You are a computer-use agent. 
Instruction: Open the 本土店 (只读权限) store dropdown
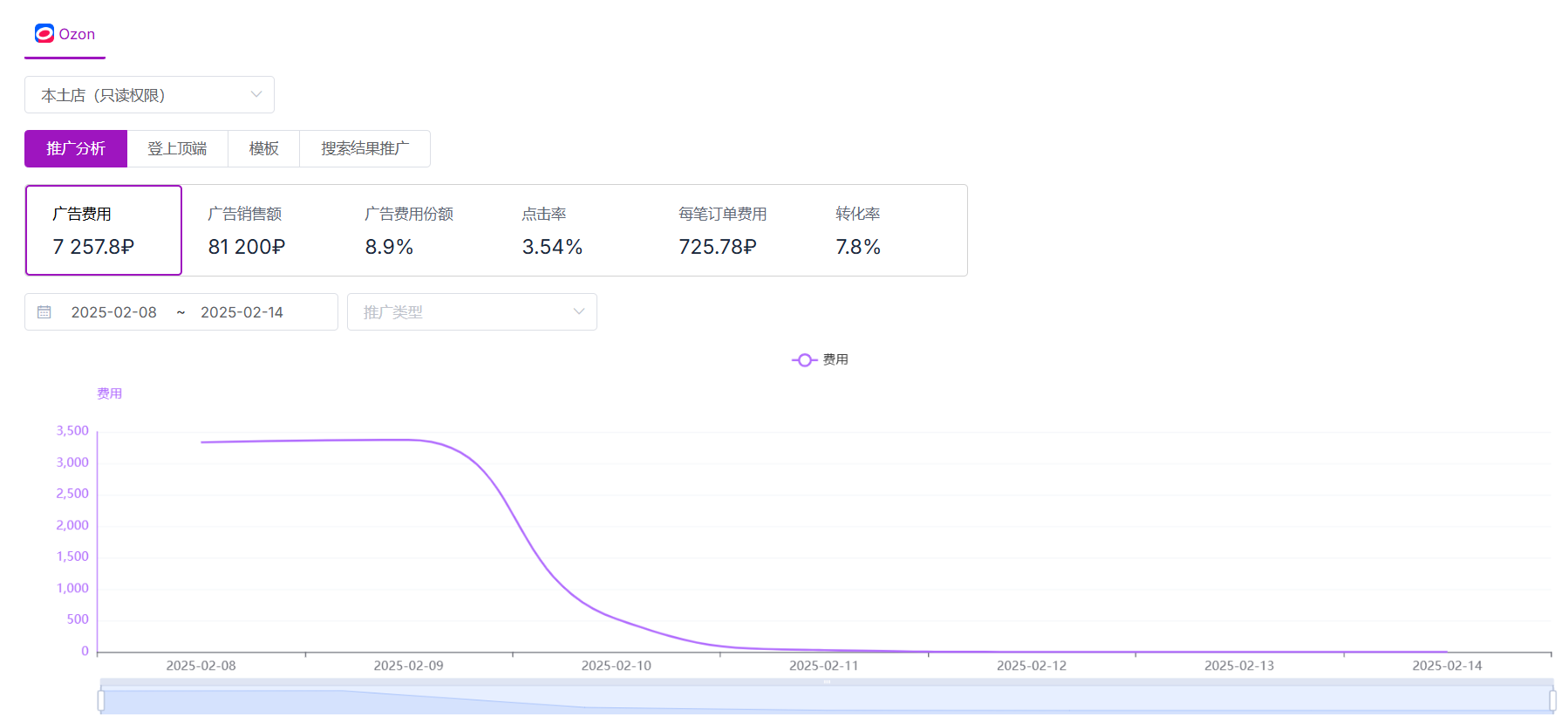[x=149, y=94]
